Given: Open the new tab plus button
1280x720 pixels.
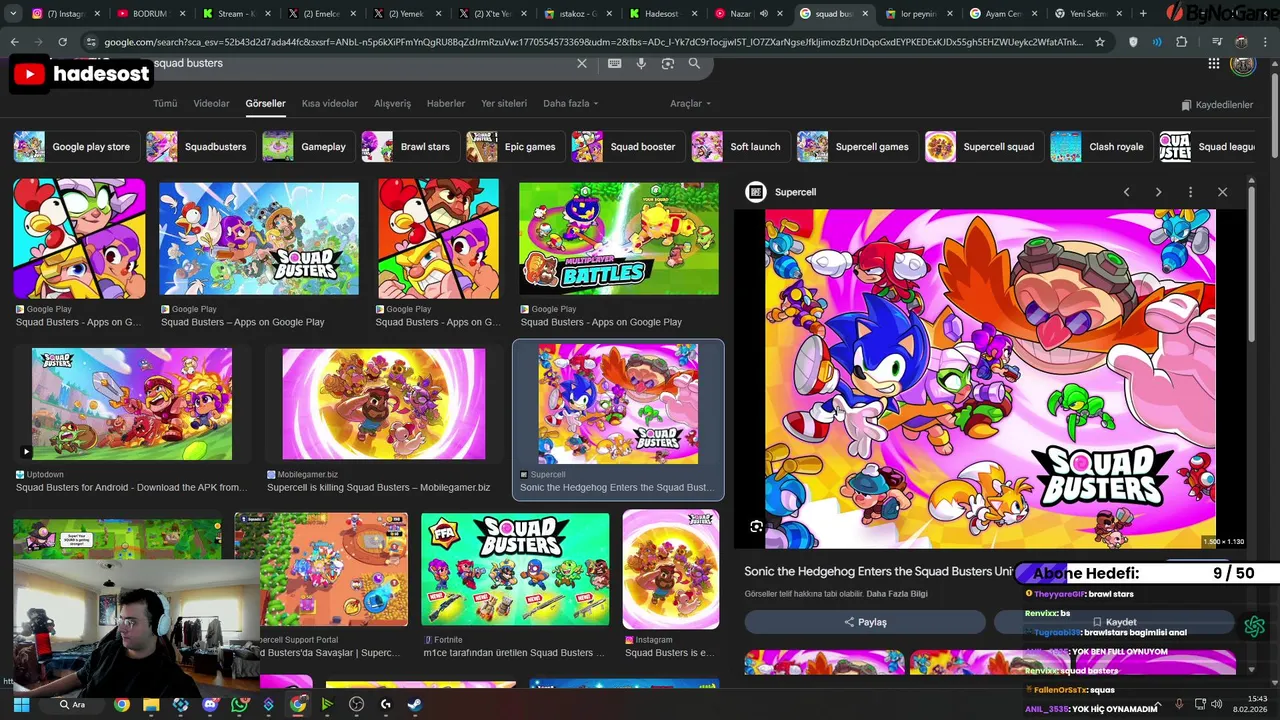Looking at the screenshot, I should click(x=1143, y=14).
